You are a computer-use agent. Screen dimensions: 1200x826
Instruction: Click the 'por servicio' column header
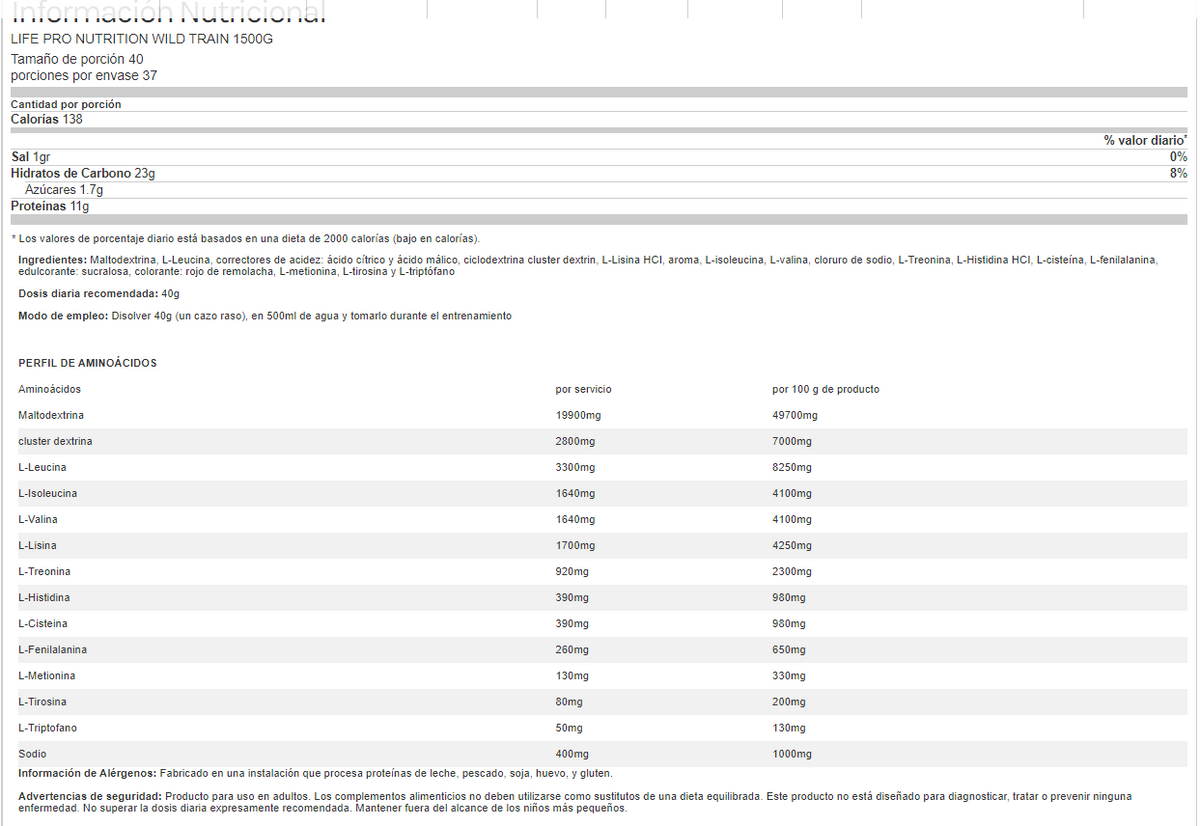point(583,389)
